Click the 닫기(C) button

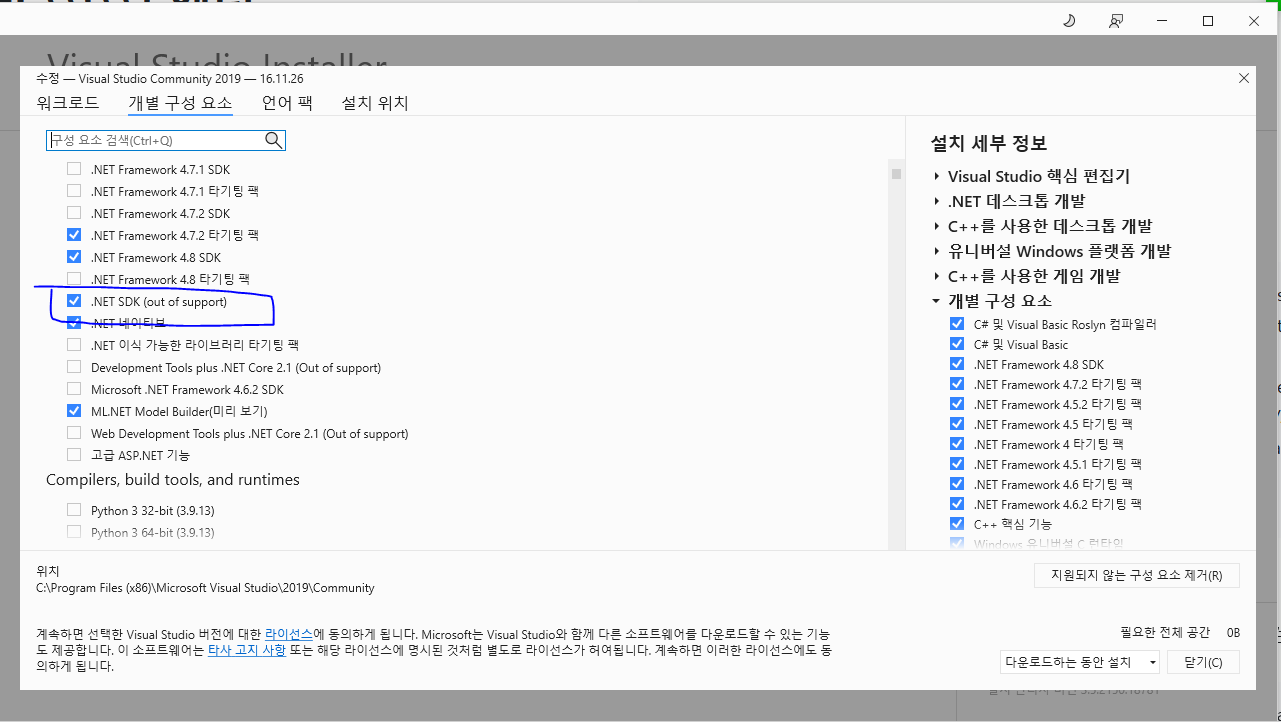(1203, 662)
